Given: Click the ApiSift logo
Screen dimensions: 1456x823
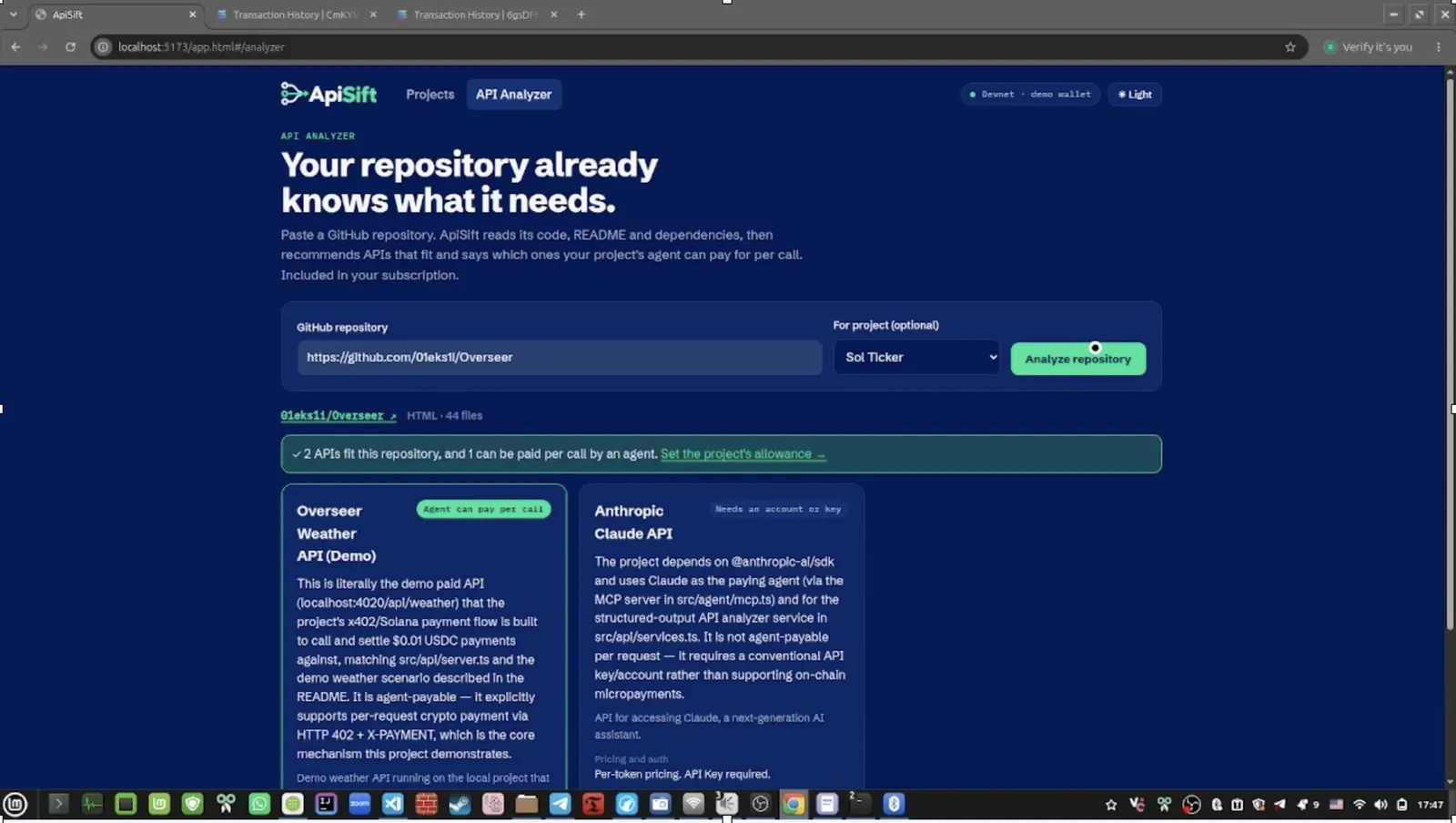Looking at the screenshot, I should pos(329,94).
